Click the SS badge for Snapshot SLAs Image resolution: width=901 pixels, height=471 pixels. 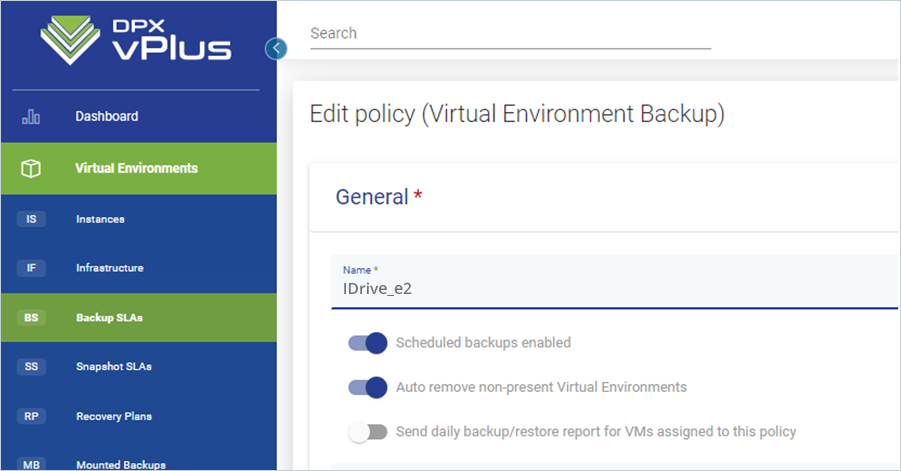pos(31,367)
